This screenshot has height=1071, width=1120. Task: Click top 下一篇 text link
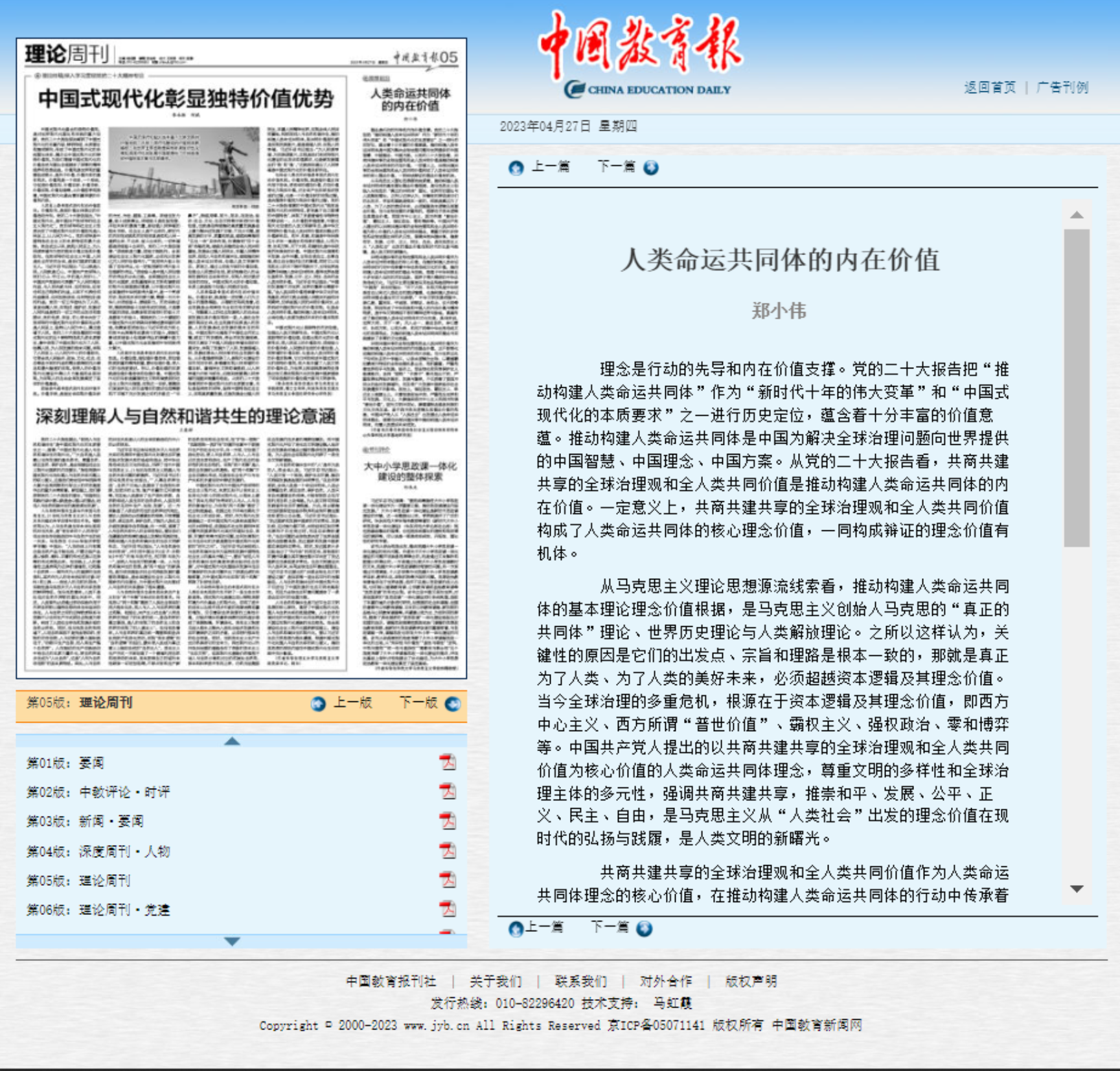tap(616, 167)
